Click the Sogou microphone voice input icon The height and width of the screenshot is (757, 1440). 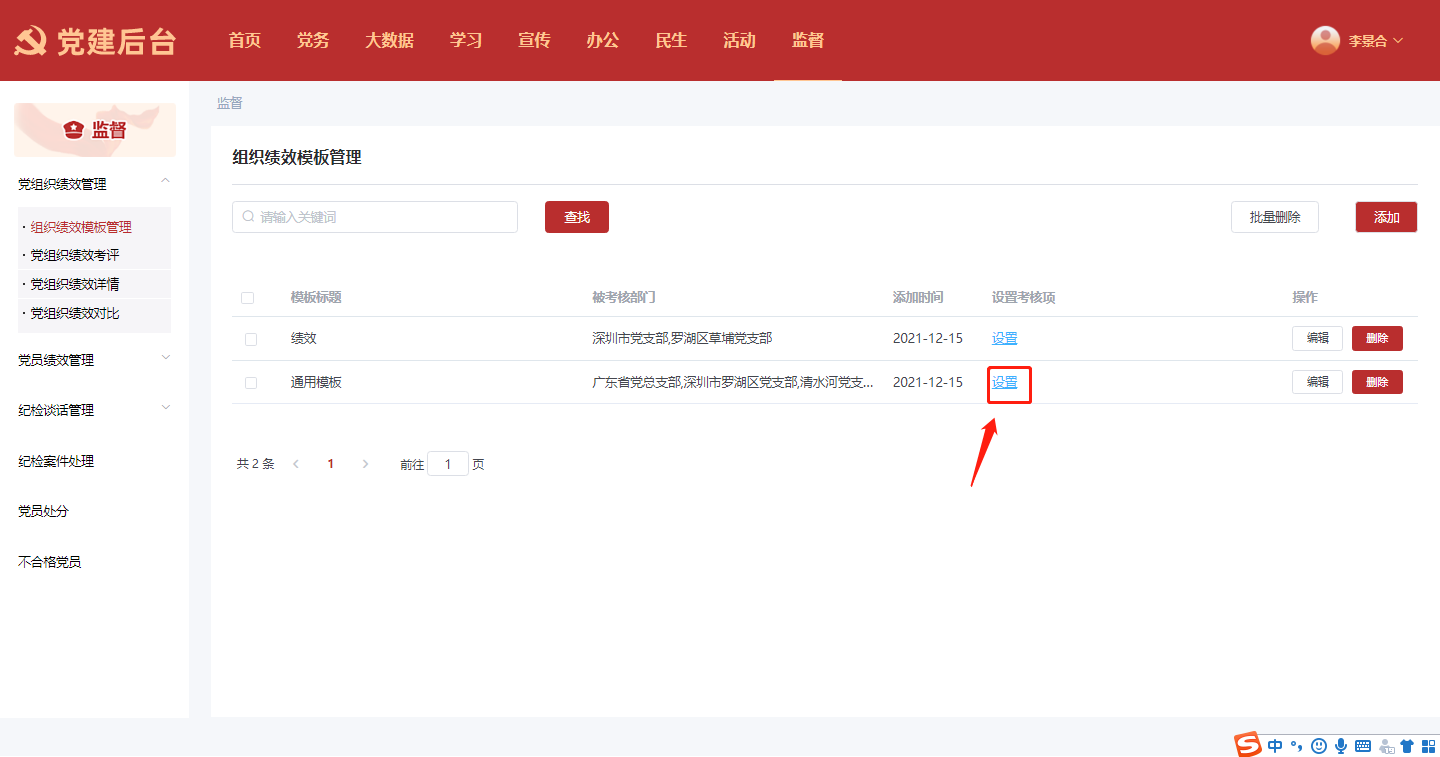coord(1341,745)
